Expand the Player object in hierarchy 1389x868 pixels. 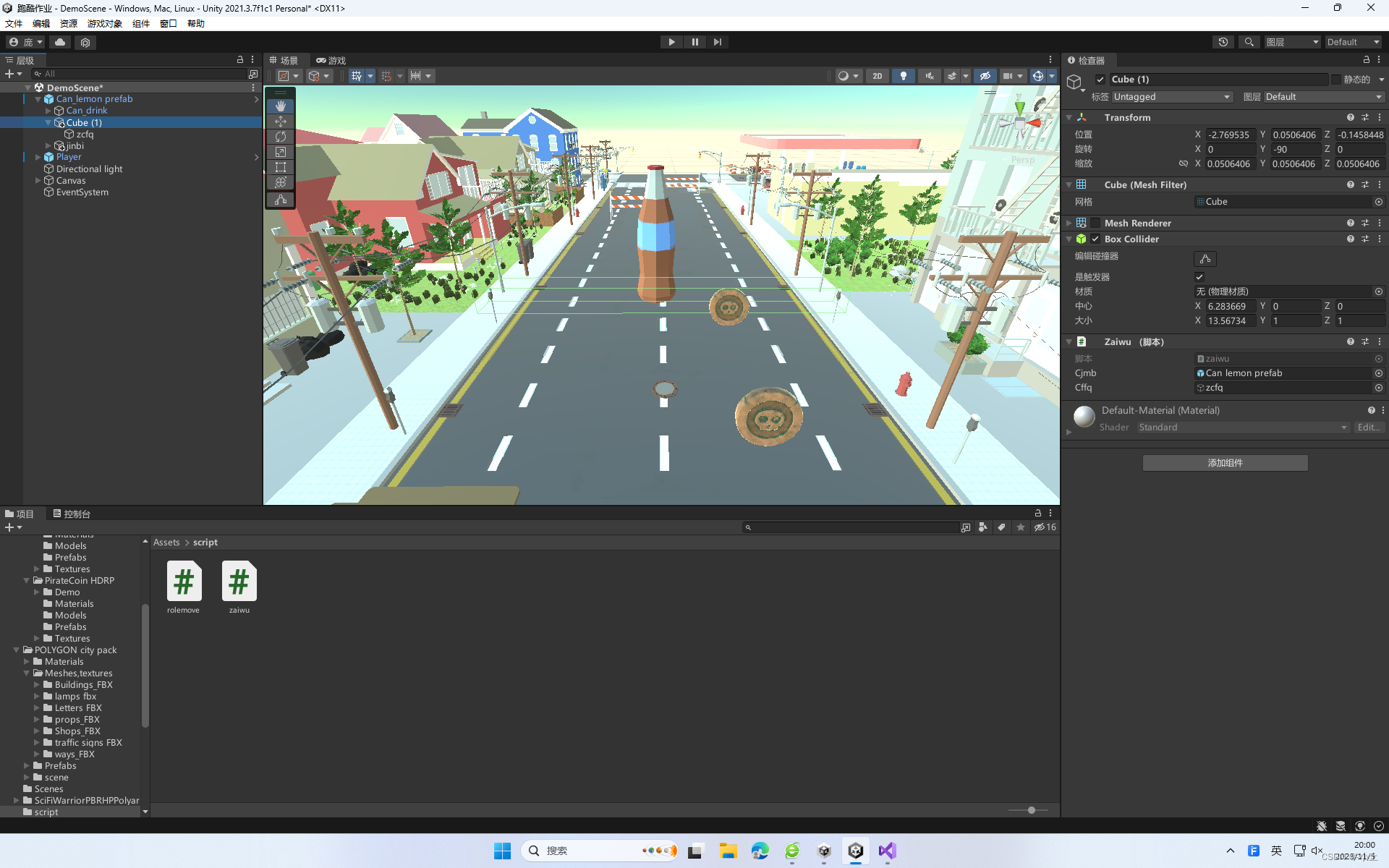[38, 157]
